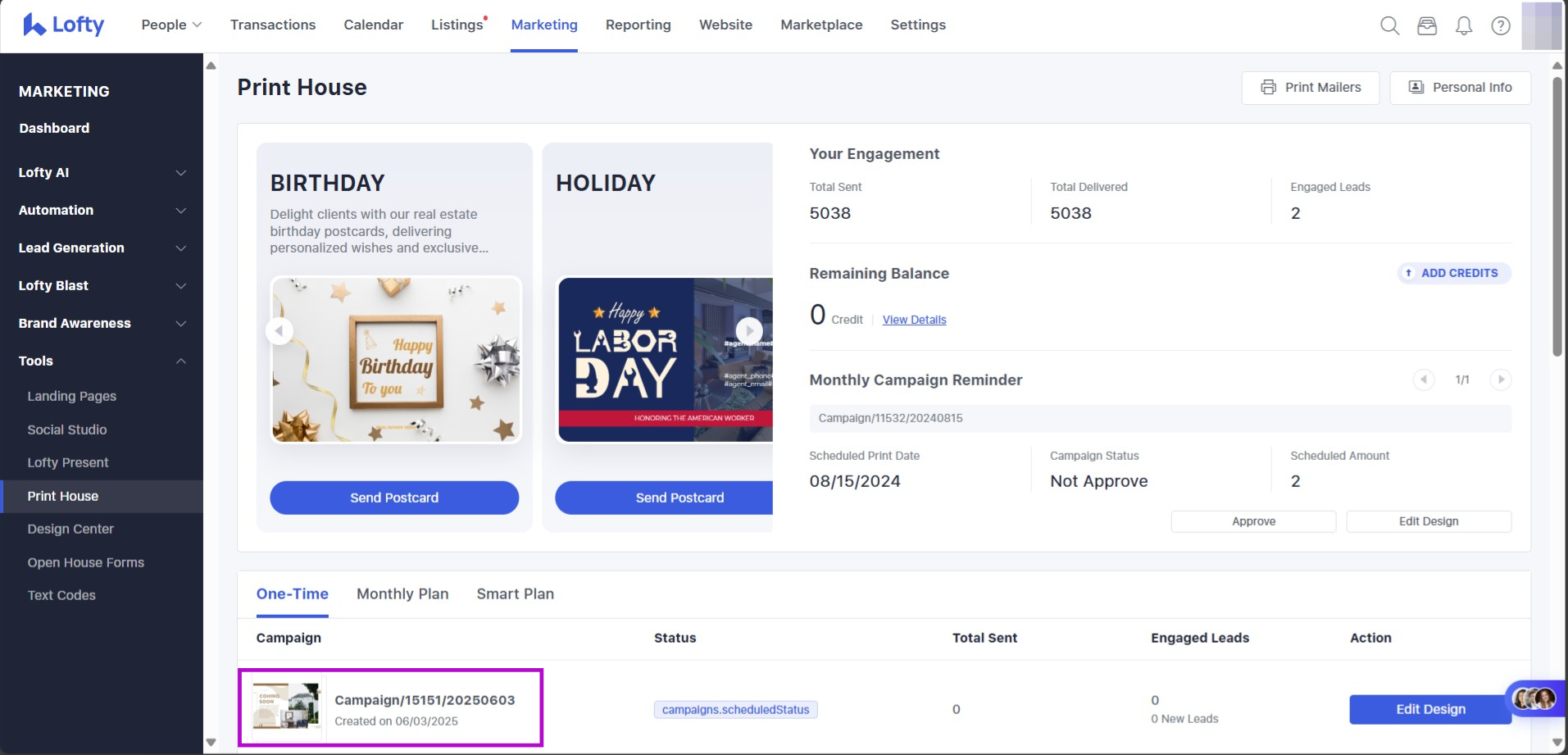
Task: Go to next monthly campaign reminder
Action: [1501, 380]
